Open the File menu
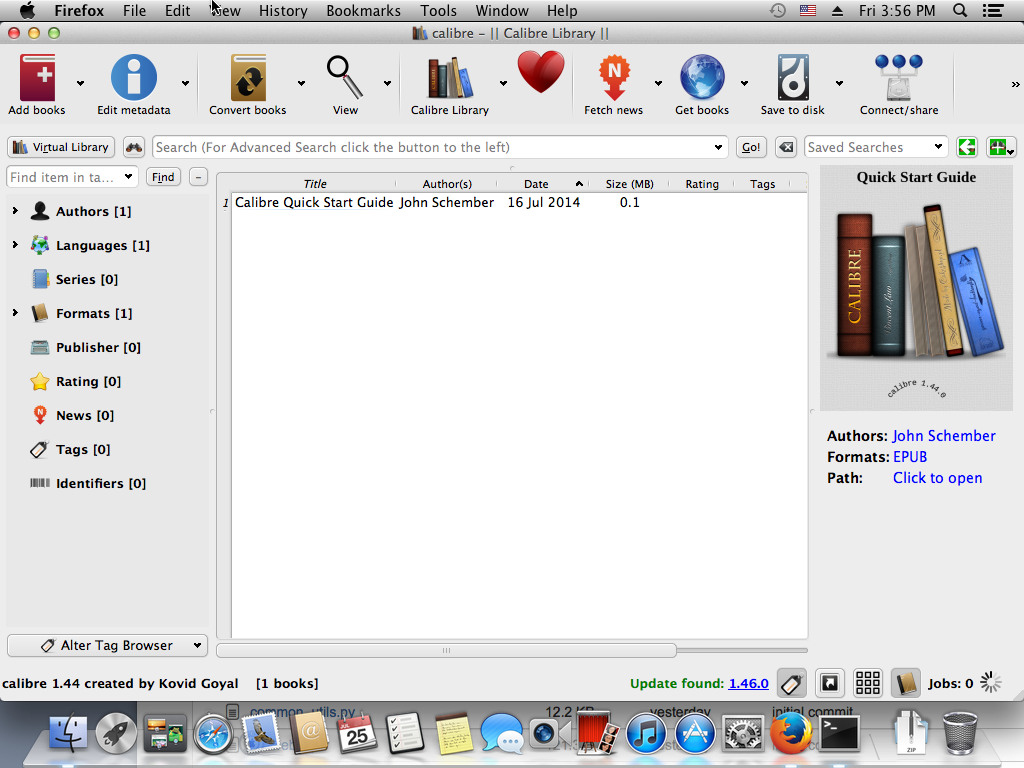 [135, 10]
